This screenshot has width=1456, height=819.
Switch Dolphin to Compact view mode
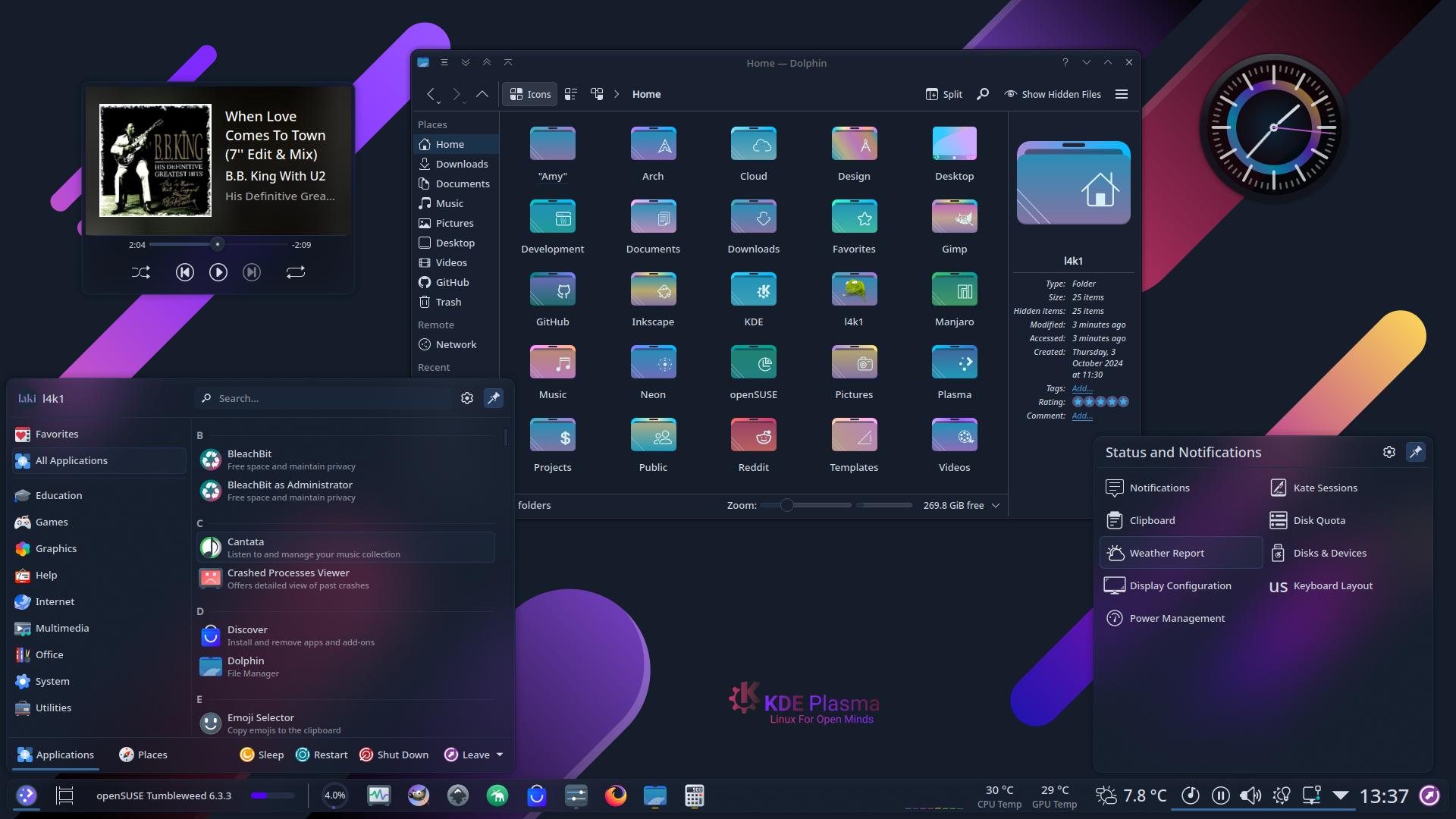point(571,94)
